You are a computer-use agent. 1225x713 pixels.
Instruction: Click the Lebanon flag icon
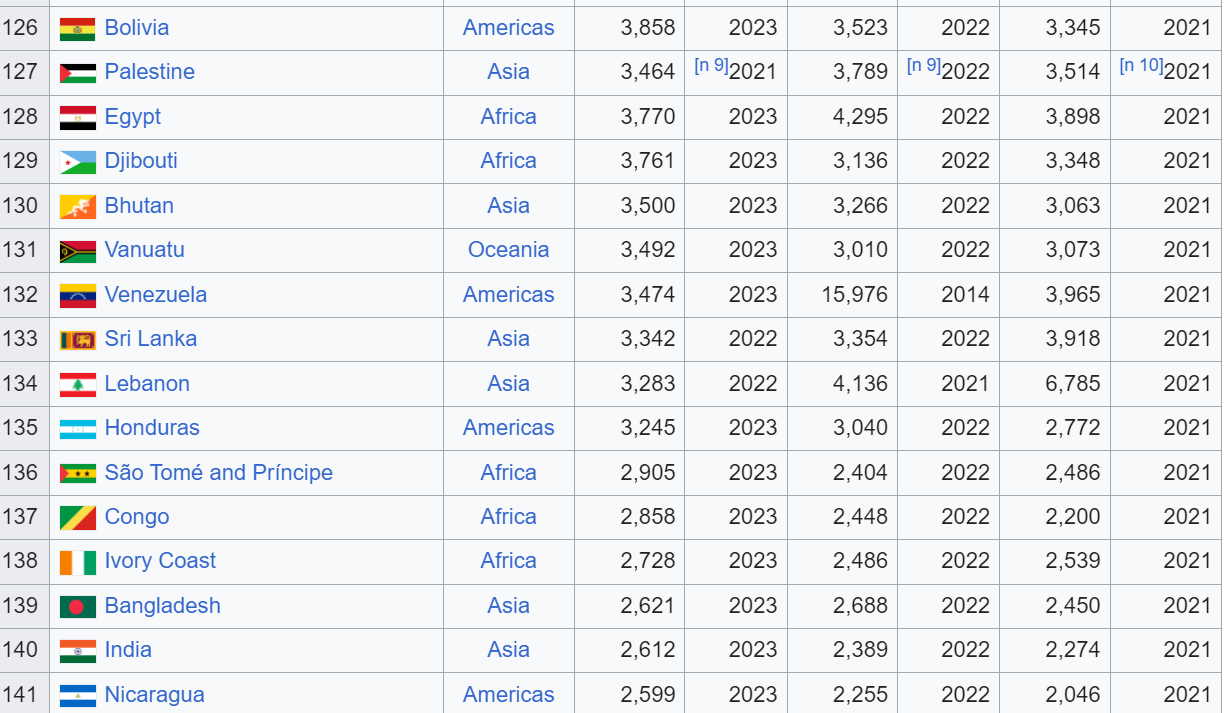78,384
